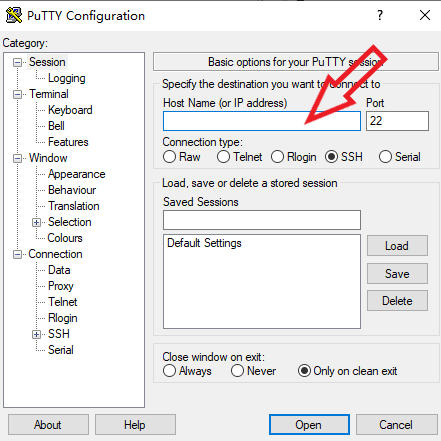Open the Telnet category in tree
441x441 pixels.
click(x=63, y=302)
